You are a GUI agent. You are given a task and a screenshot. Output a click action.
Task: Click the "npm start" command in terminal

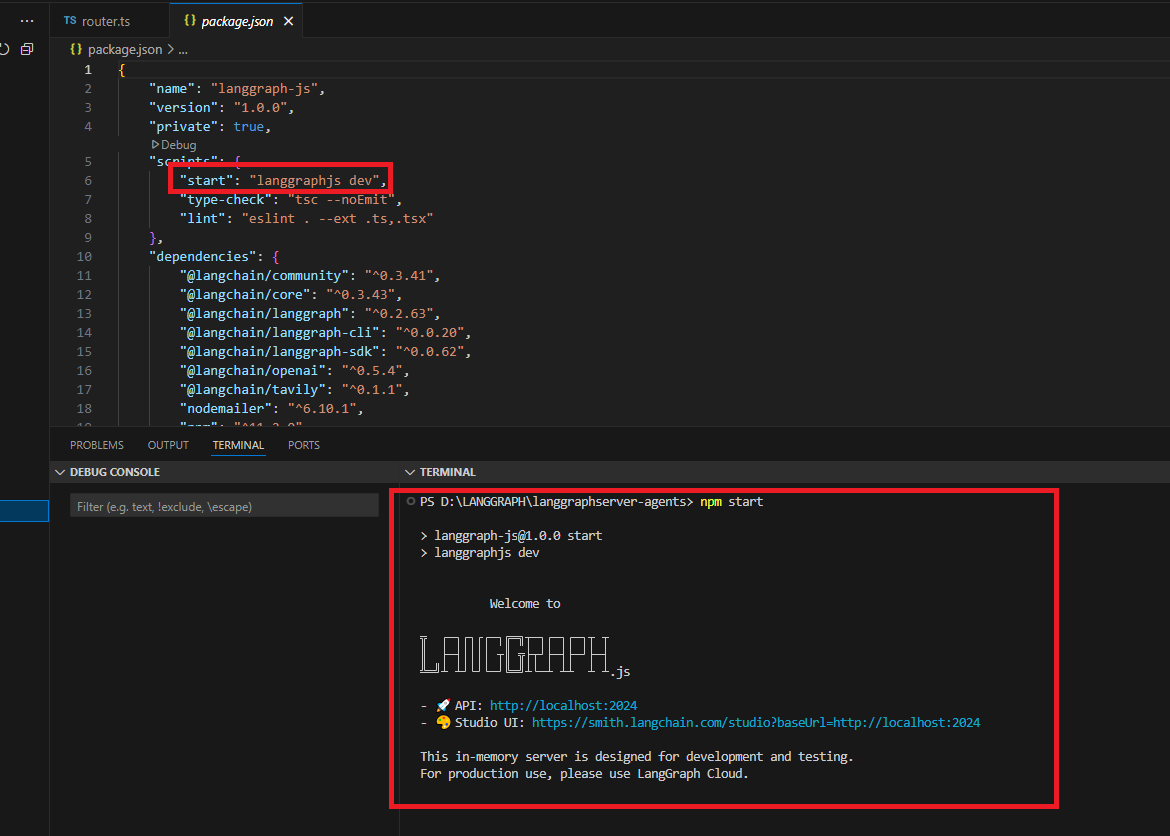tap(731, 502)
